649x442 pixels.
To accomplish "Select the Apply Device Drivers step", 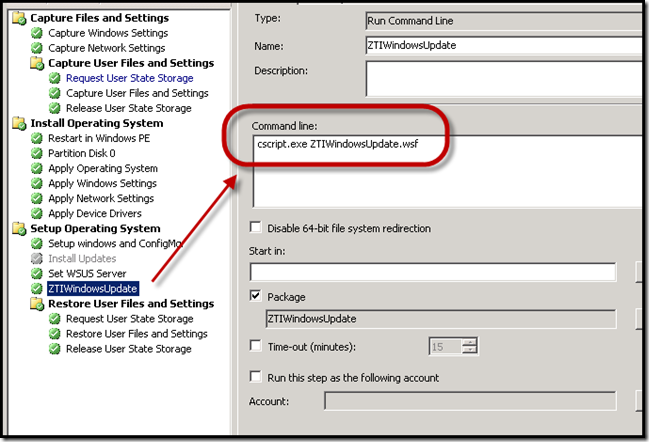I will 95,214.
